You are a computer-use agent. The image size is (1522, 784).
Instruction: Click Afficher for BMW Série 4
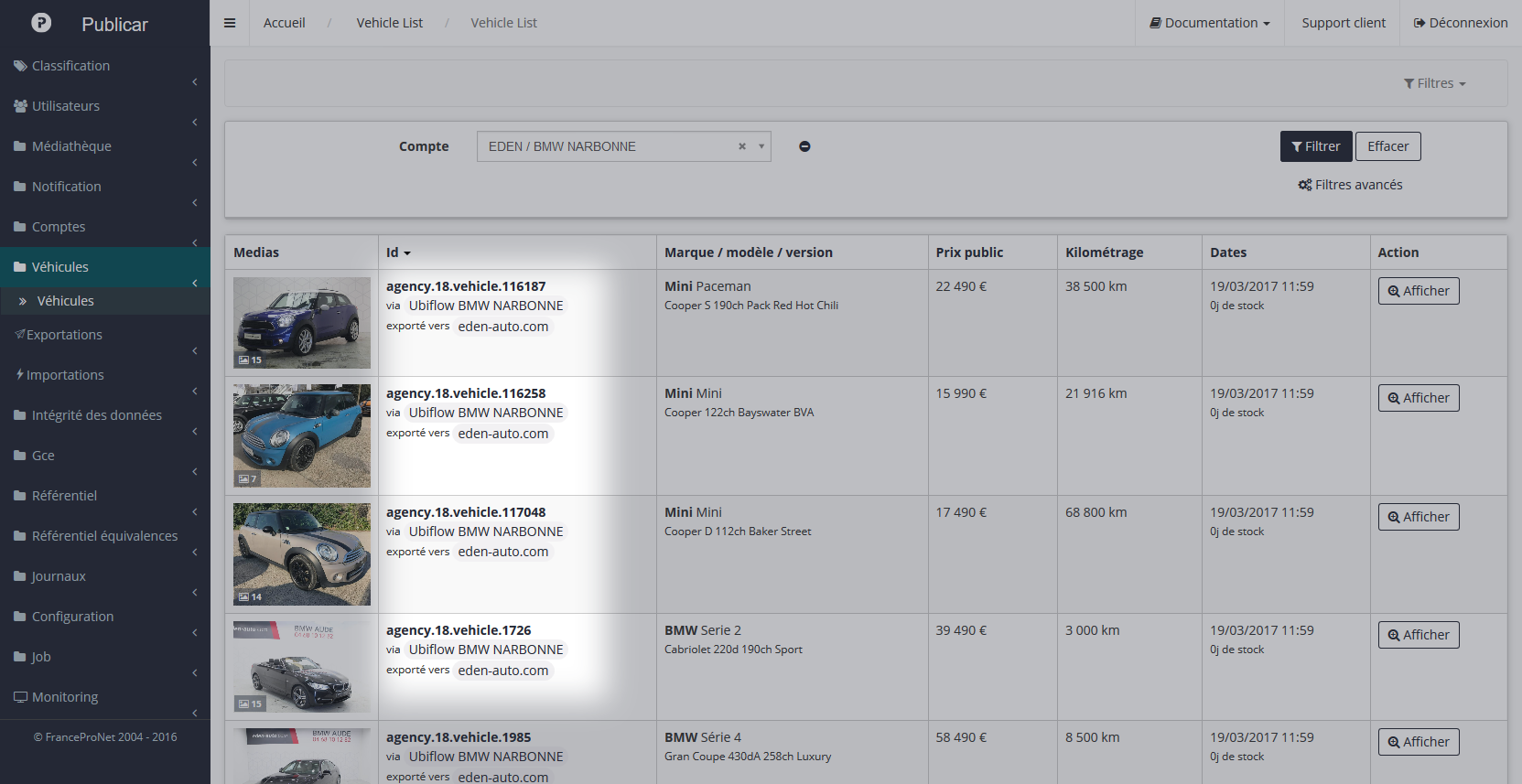(x=1419, y=742)
